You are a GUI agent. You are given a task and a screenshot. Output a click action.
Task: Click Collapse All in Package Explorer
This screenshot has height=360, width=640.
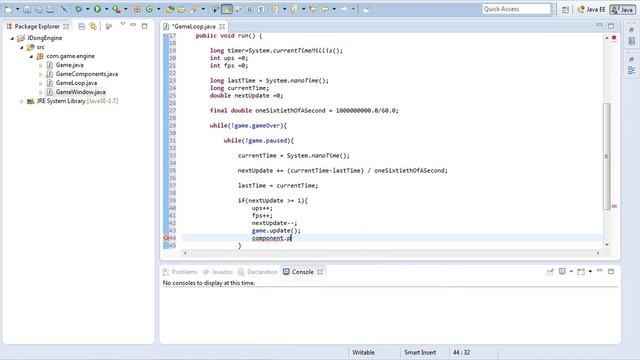pos(82,26)
